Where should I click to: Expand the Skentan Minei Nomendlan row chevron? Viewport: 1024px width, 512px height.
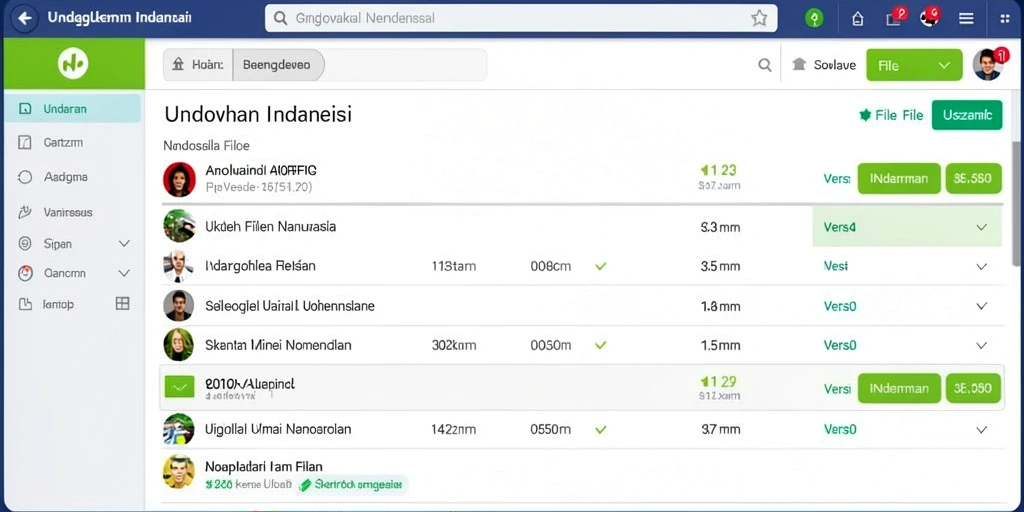click(981, 345)
